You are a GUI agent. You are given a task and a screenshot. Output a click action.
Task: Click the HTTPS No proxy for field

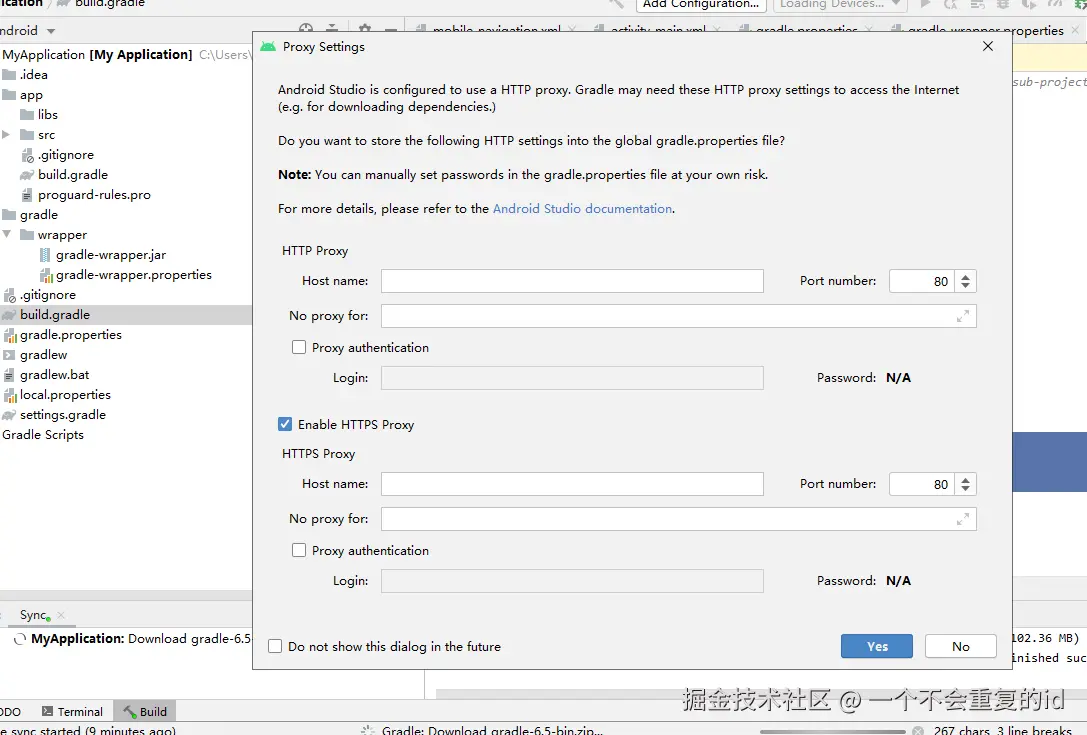pyautogui.click(x=679, y=519)
